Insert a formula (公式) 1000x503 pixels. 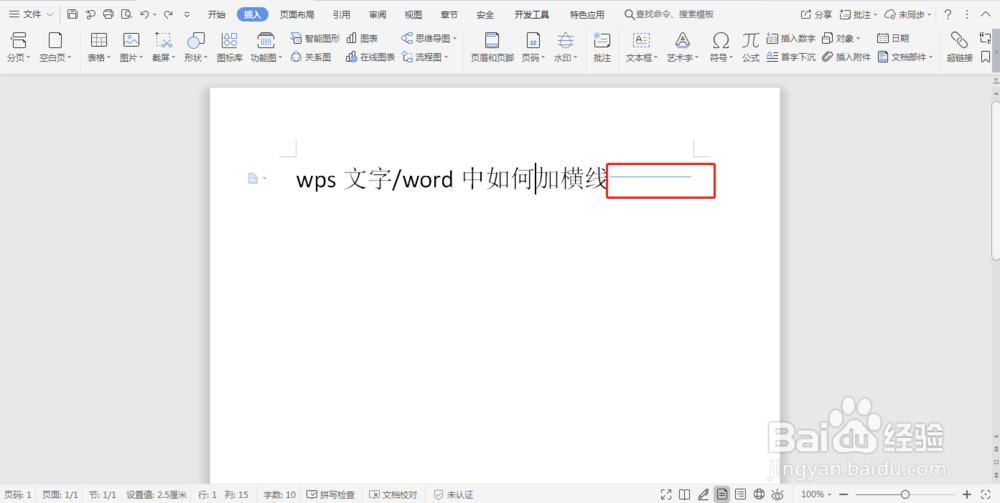[x=751, y=48]
